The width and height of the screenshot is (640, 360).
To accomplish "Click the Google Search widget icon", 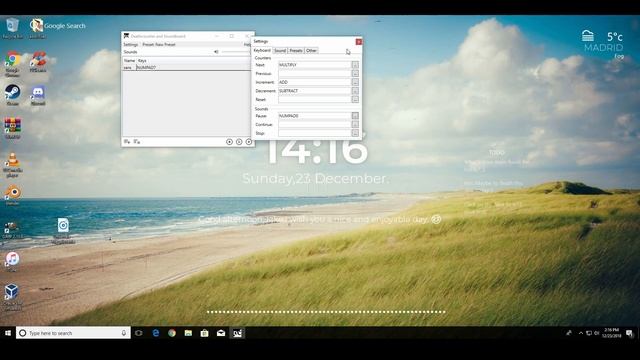I will [36, 26].
